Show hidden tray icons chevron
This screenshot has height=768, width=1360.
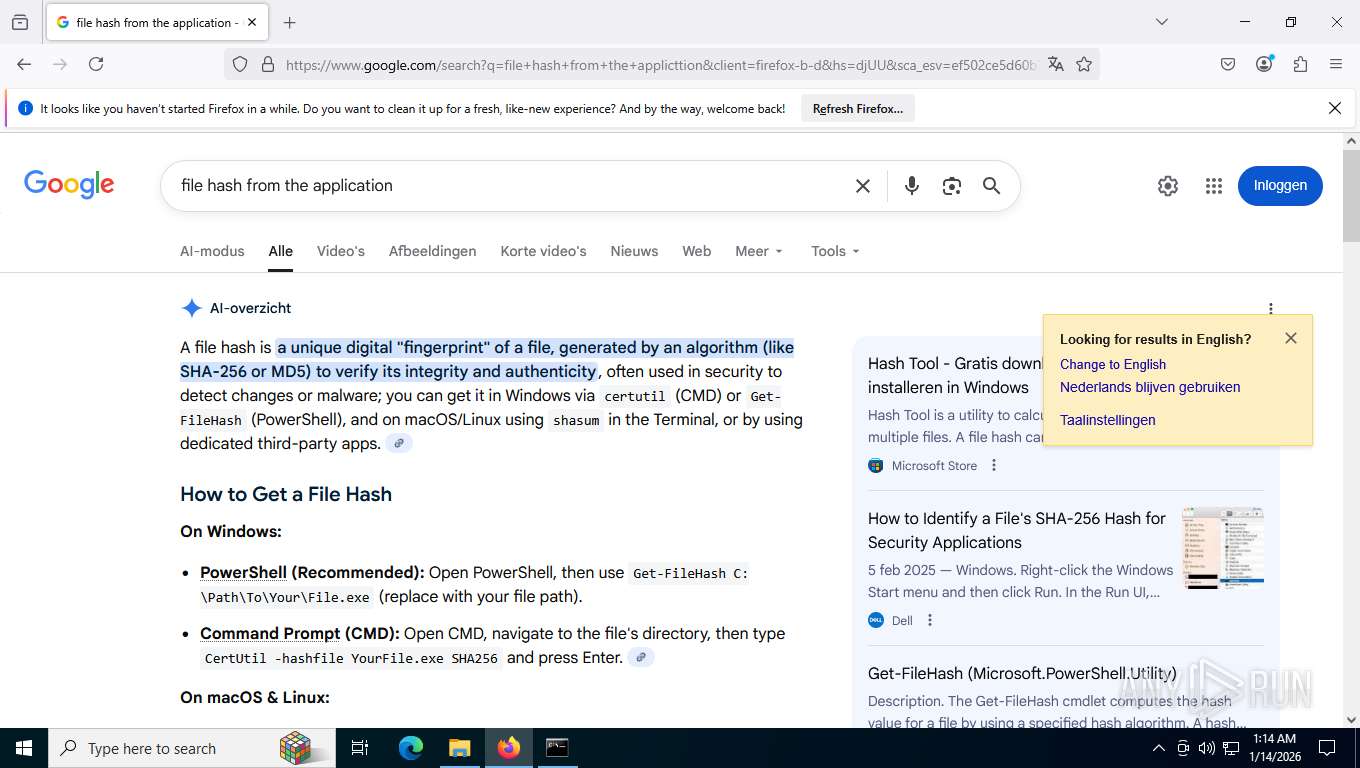tap(1158, 748)
